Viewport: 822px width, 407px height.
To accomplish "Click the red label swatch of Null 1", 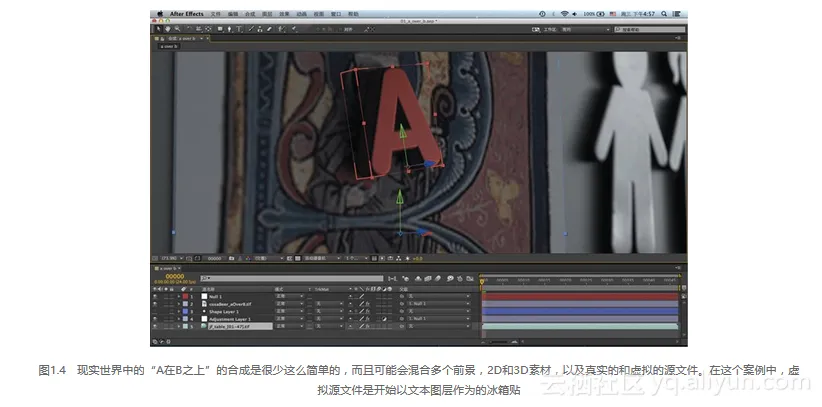I will tap(185, 296).
